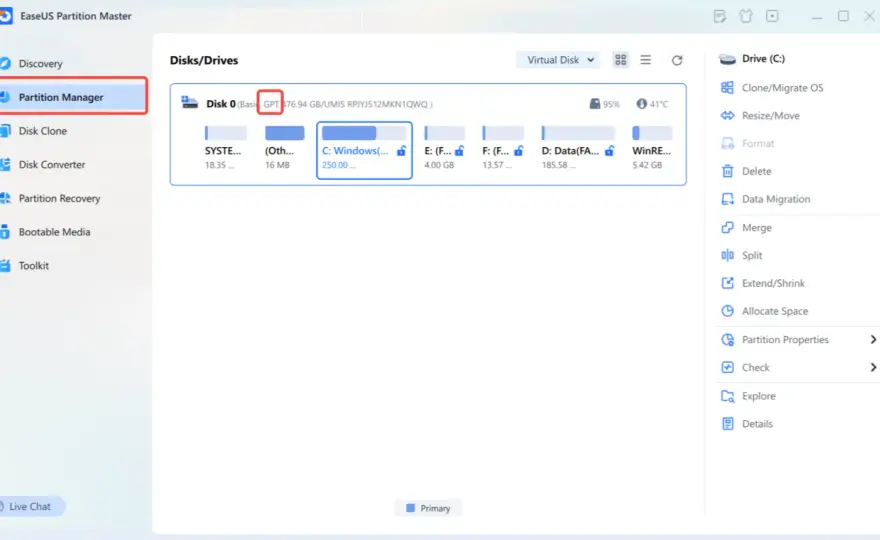Click the Discovery compass icon
The height and width of the screenshot is (540, 880).
(4, 63)
